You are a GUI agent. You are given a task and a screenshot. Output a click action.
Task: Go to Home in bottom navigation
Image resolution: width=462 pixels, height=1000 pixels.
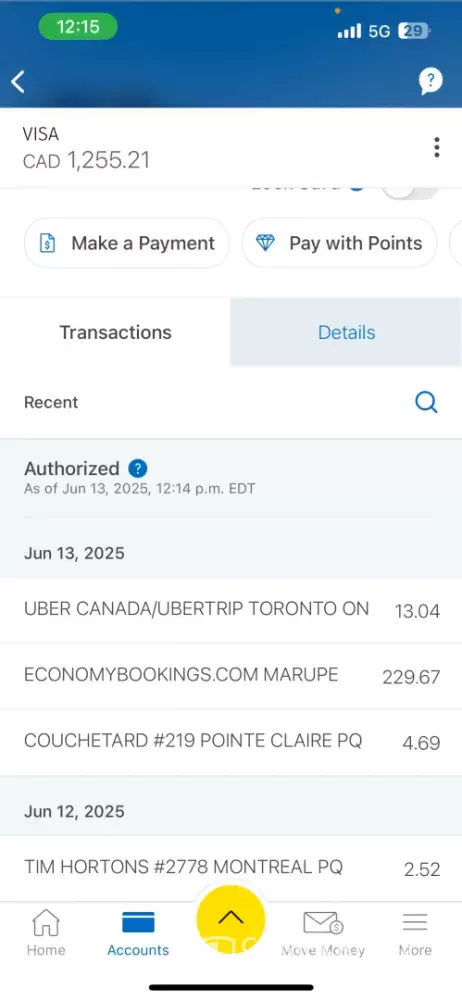pyautogui.click(x=45, y=932)
